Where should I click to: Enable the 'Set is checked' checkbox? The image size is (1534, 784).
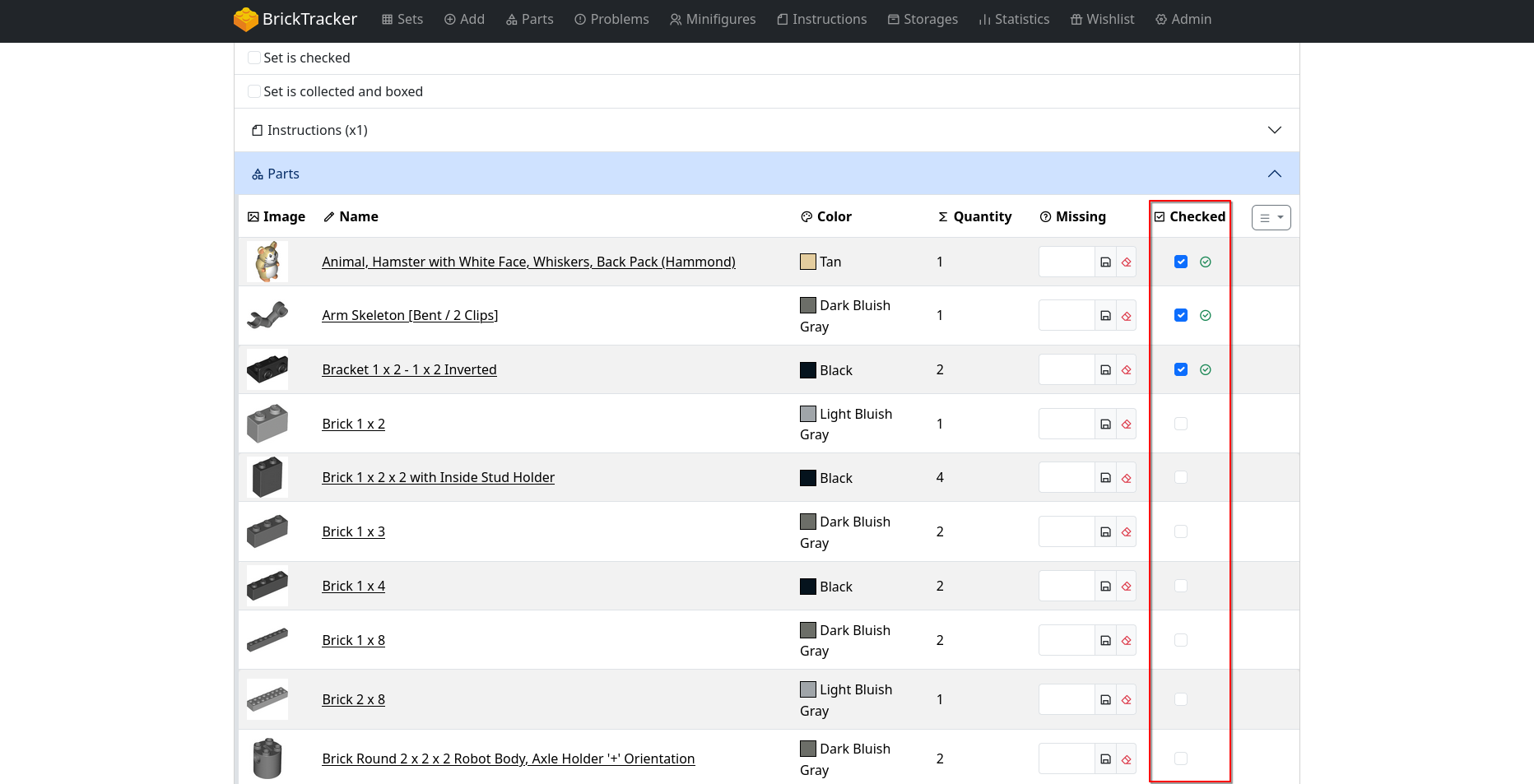click(254, 58)
